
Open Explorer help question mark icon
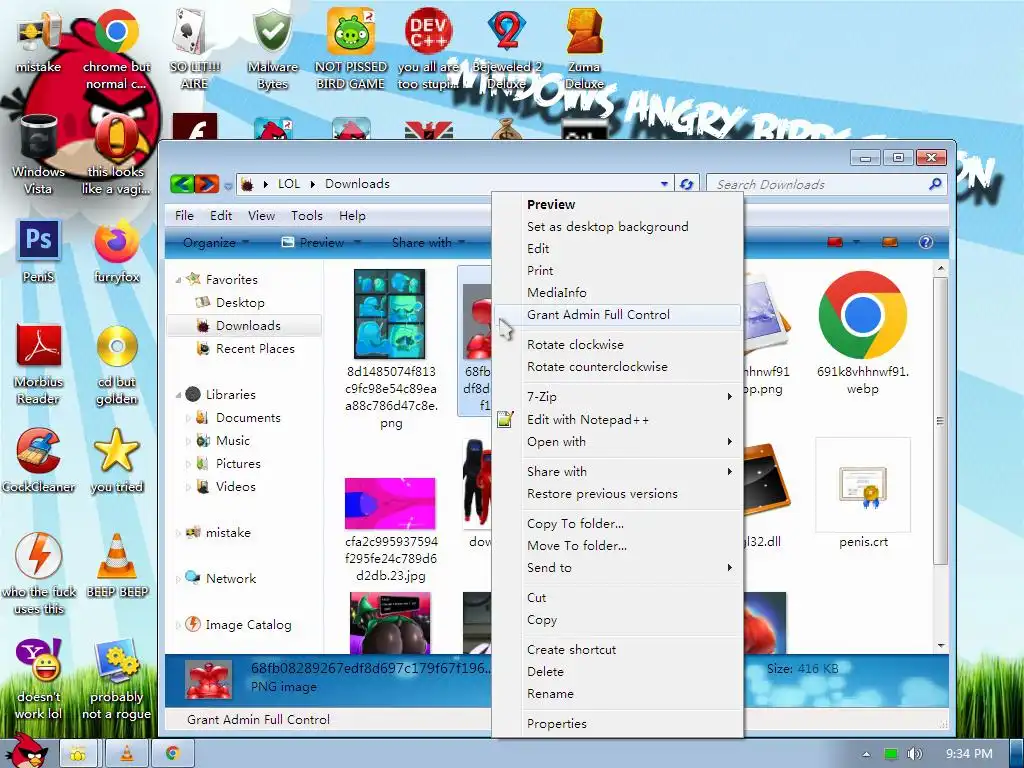(x=925, y=242)
